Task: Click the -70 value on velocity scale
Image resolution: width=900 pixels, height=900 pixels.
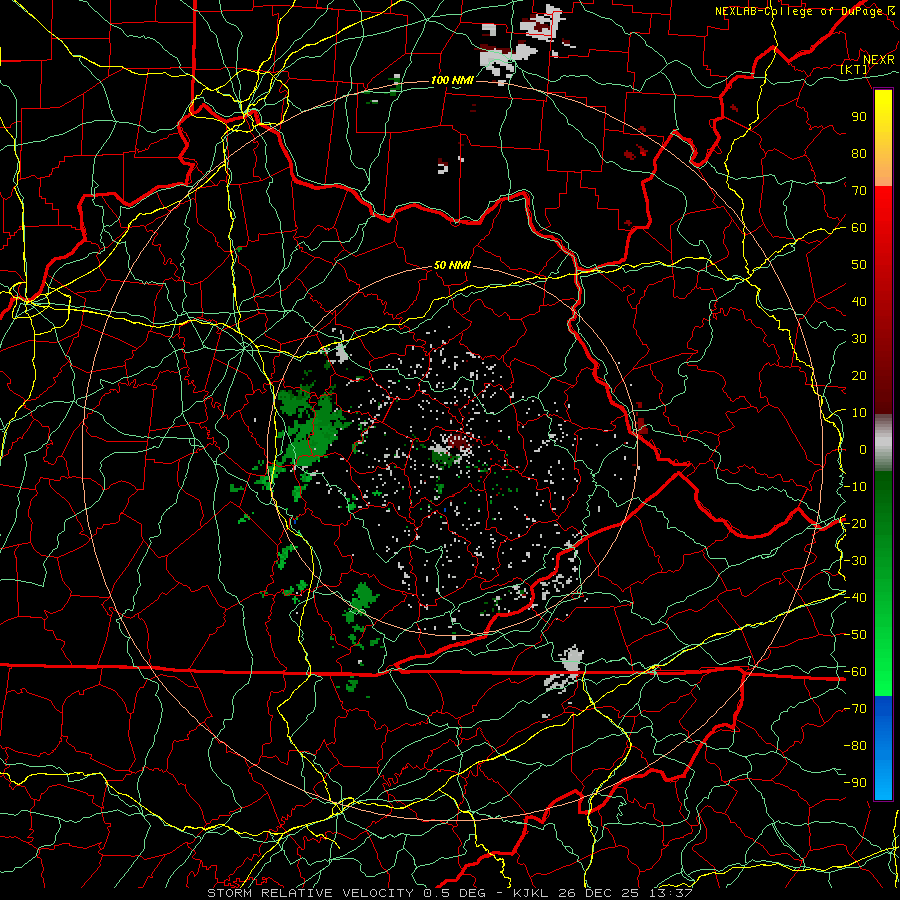Action: point(855,709)
